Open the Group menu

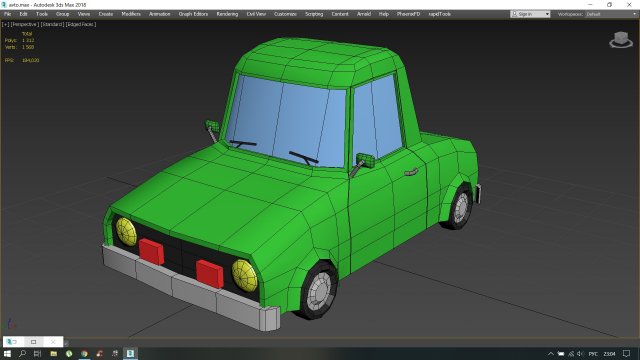click(x=62, y=14)
